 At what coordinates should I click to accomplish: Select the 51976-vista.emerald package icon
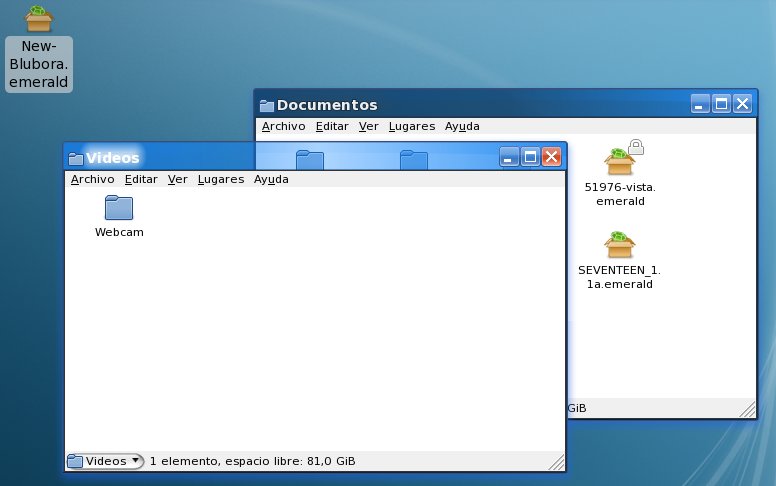pos(620,162)
